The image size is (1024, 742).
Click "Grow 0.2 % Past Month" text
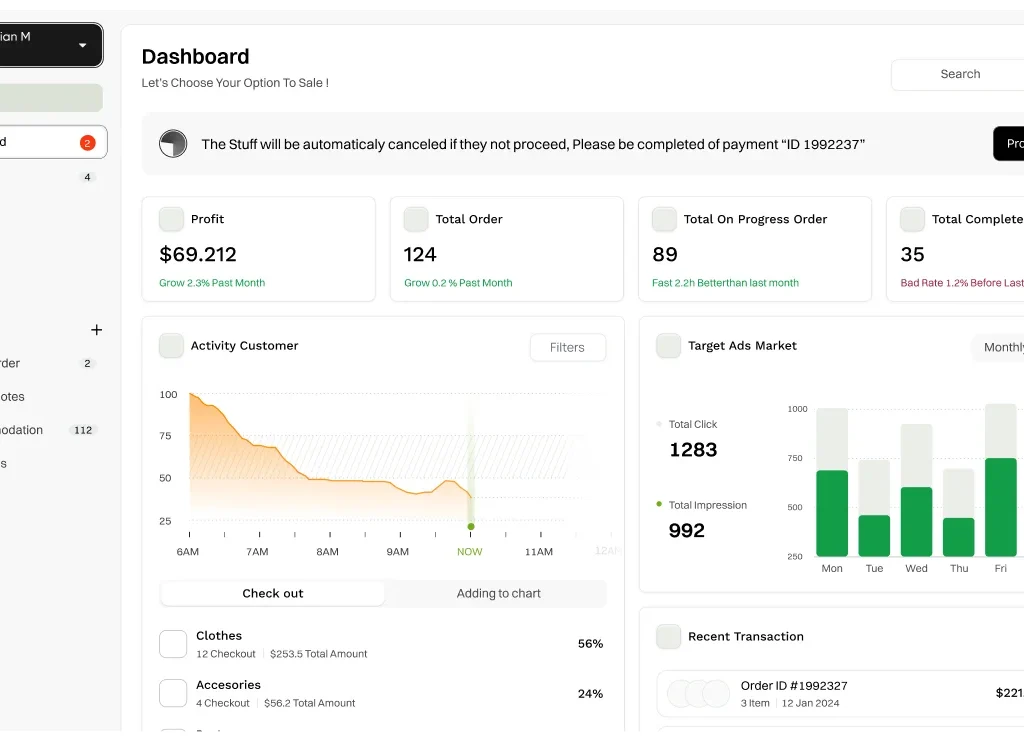458,283
